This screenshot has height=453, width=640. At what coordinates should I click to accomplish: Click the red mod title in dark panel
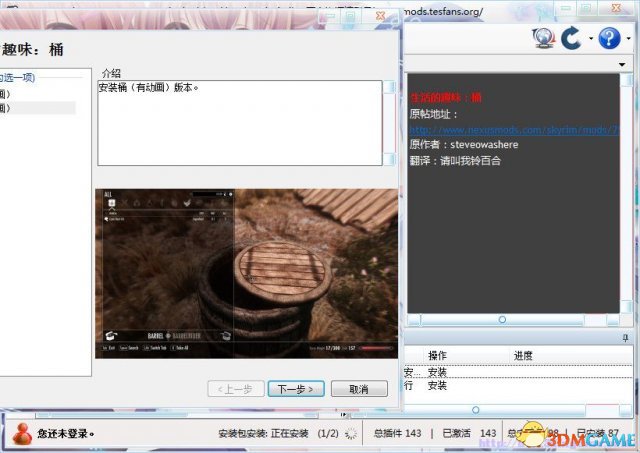(x=446, y=97)
